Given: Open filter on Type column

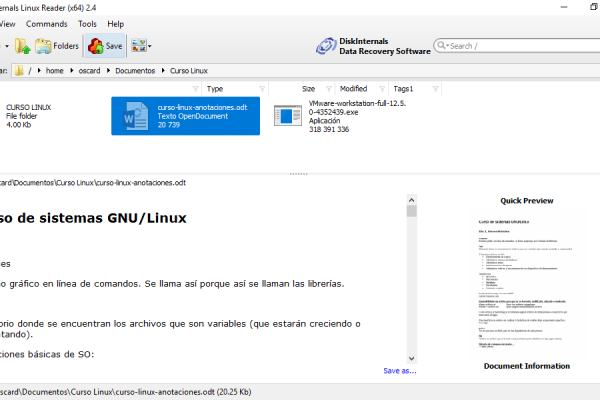Looking at the screenshot, I should (262, 89).
